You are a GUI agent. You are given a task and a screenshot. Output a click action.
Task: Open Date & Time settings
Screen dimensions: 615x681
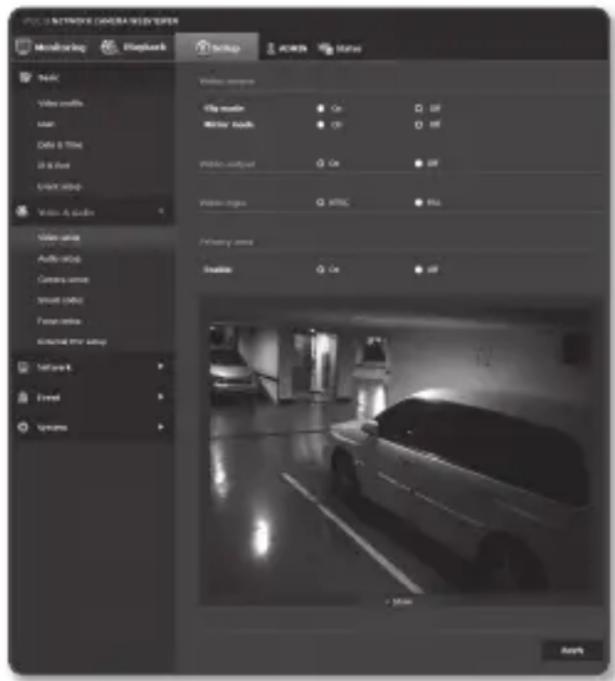[x=60, y=145]
